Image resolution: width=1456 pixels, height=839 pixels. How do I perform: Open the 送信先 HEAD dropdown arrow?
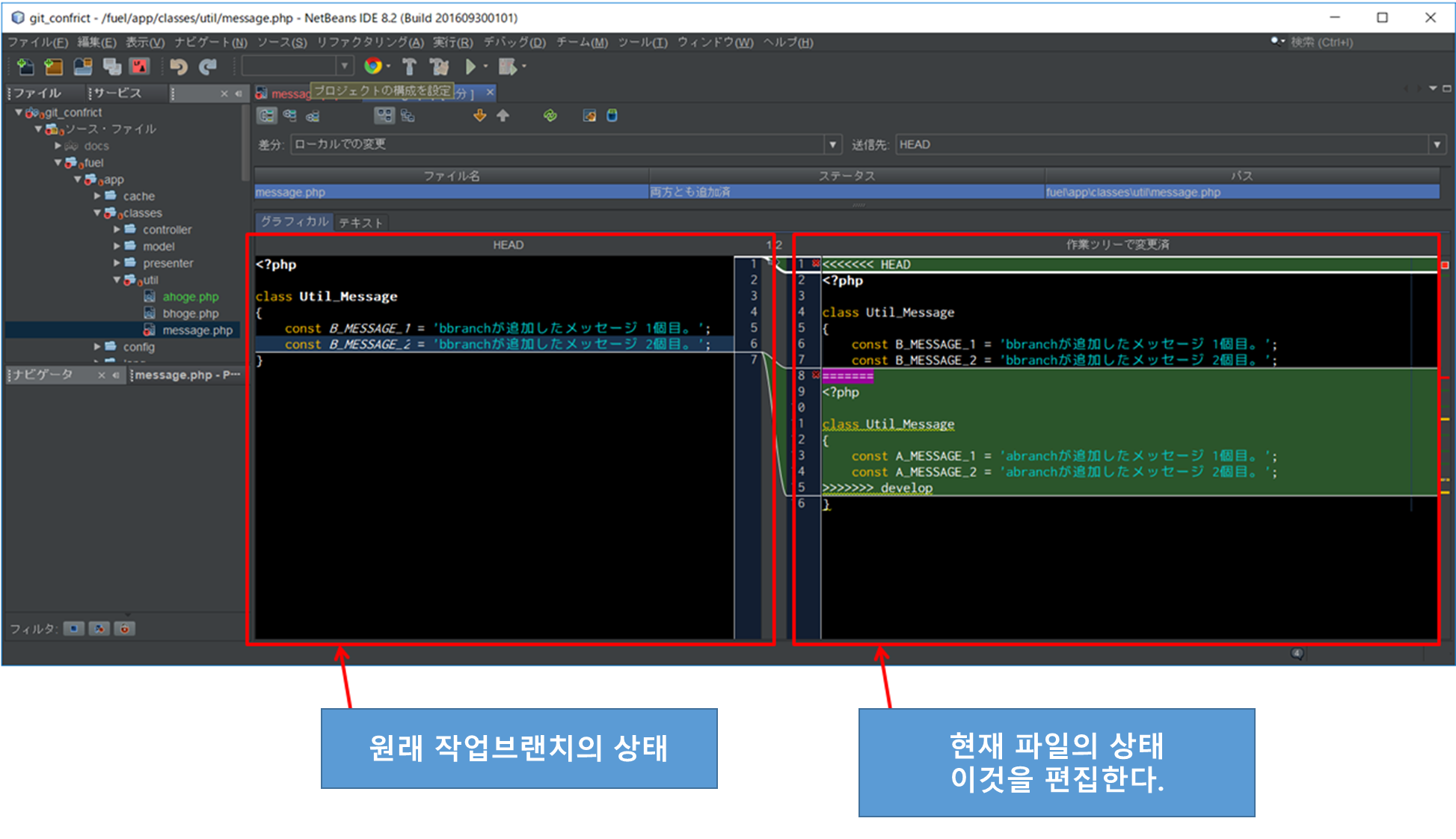(x=1437, y=144)
